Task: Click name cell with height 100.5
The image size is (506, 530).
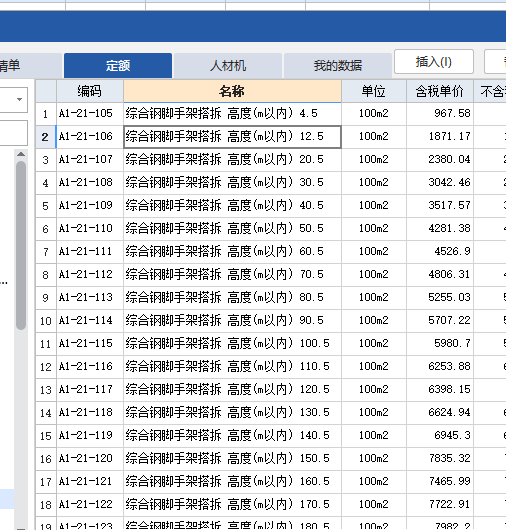Action: point(233,343)
